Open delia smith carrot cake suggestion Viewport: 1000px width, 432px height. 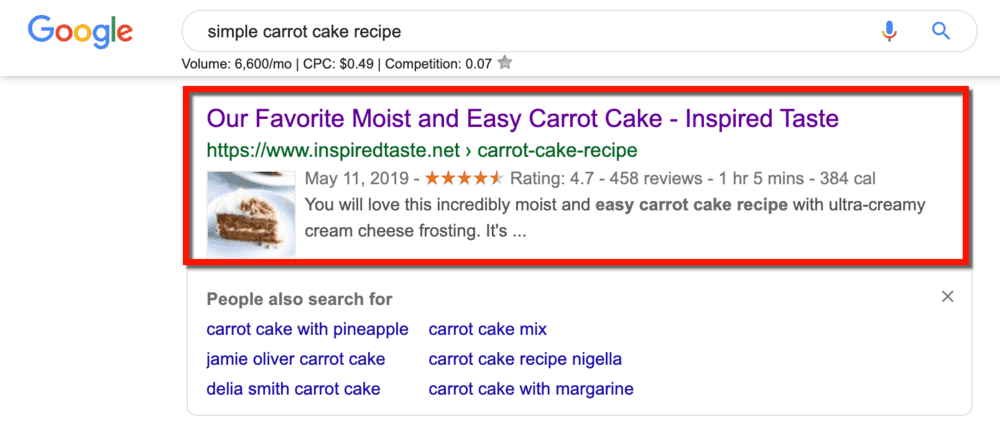[x=293, y=389]
